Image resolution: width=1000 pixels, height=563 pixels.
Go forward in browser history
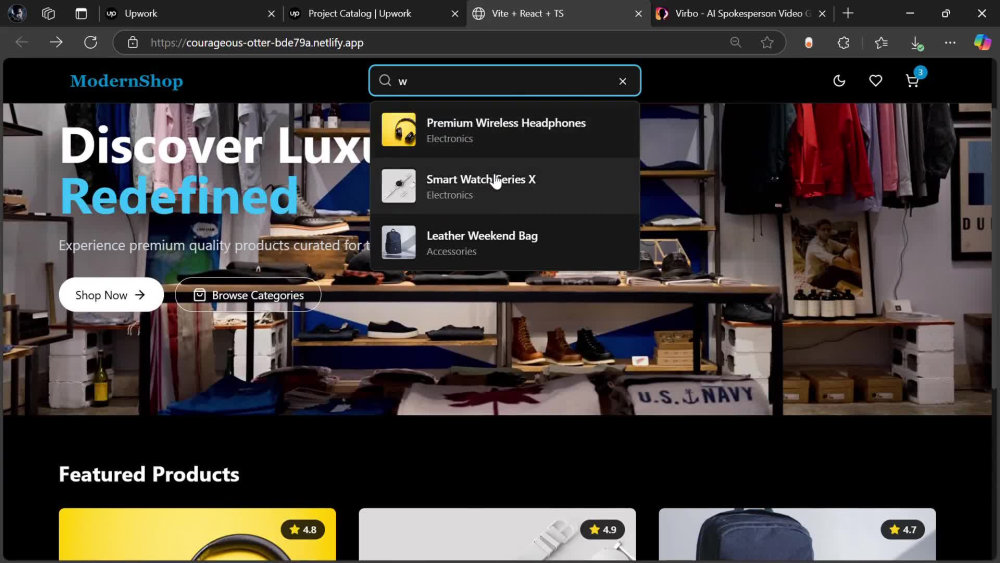[x=56, y=42]
